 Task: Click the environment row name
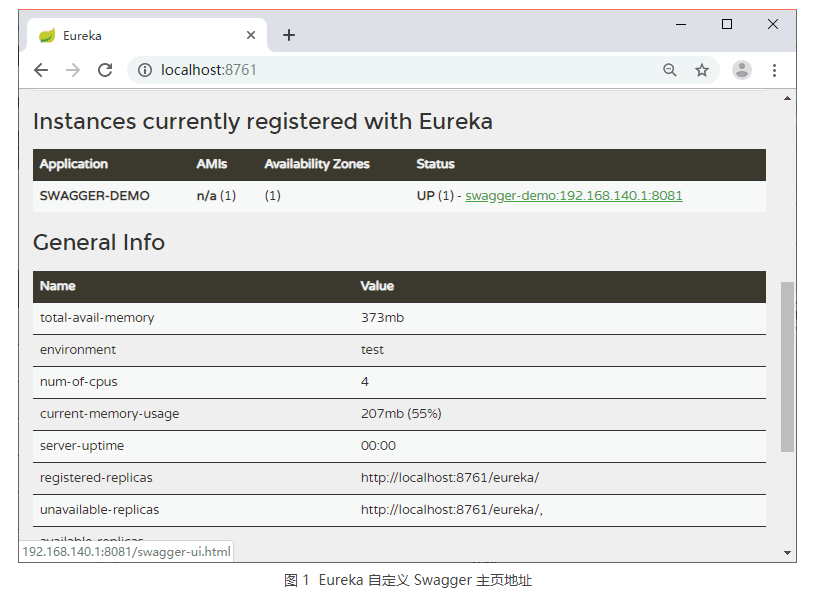(x=78, y=349)
